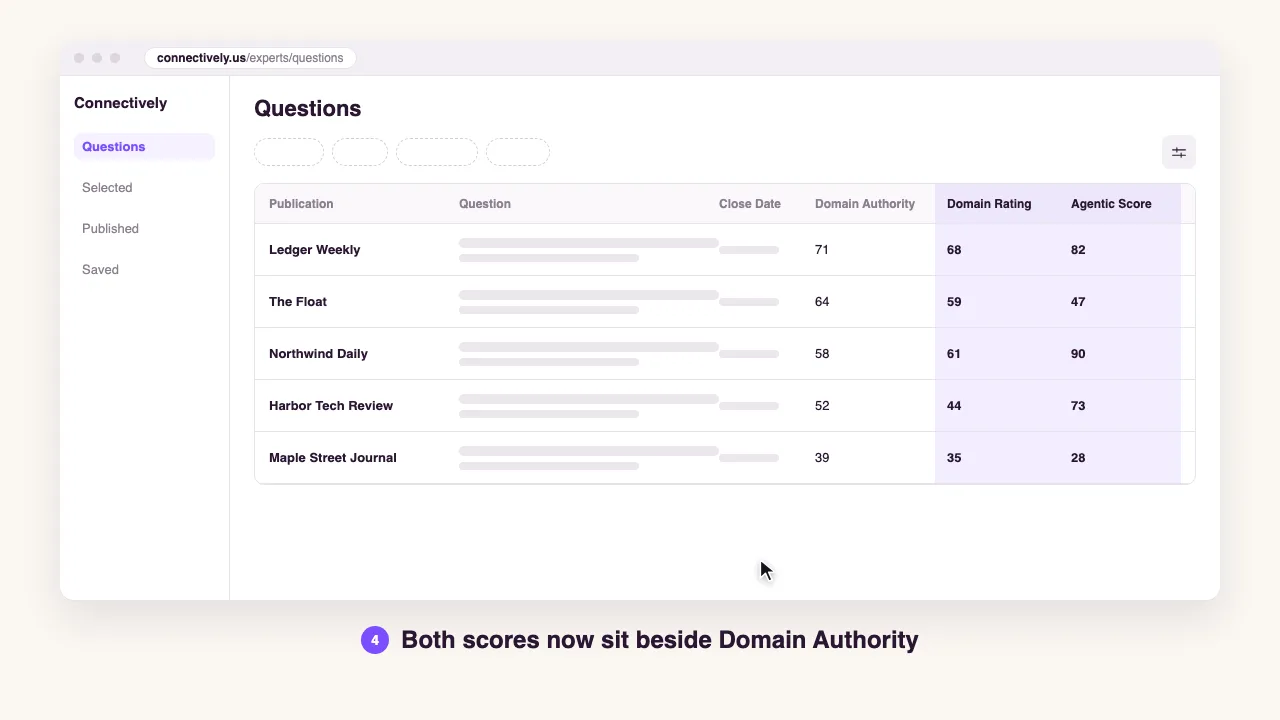The height and width of the screenshot is (720, 1280).
Task: Click Domain Rating value 61
Action: pos(954,354)
